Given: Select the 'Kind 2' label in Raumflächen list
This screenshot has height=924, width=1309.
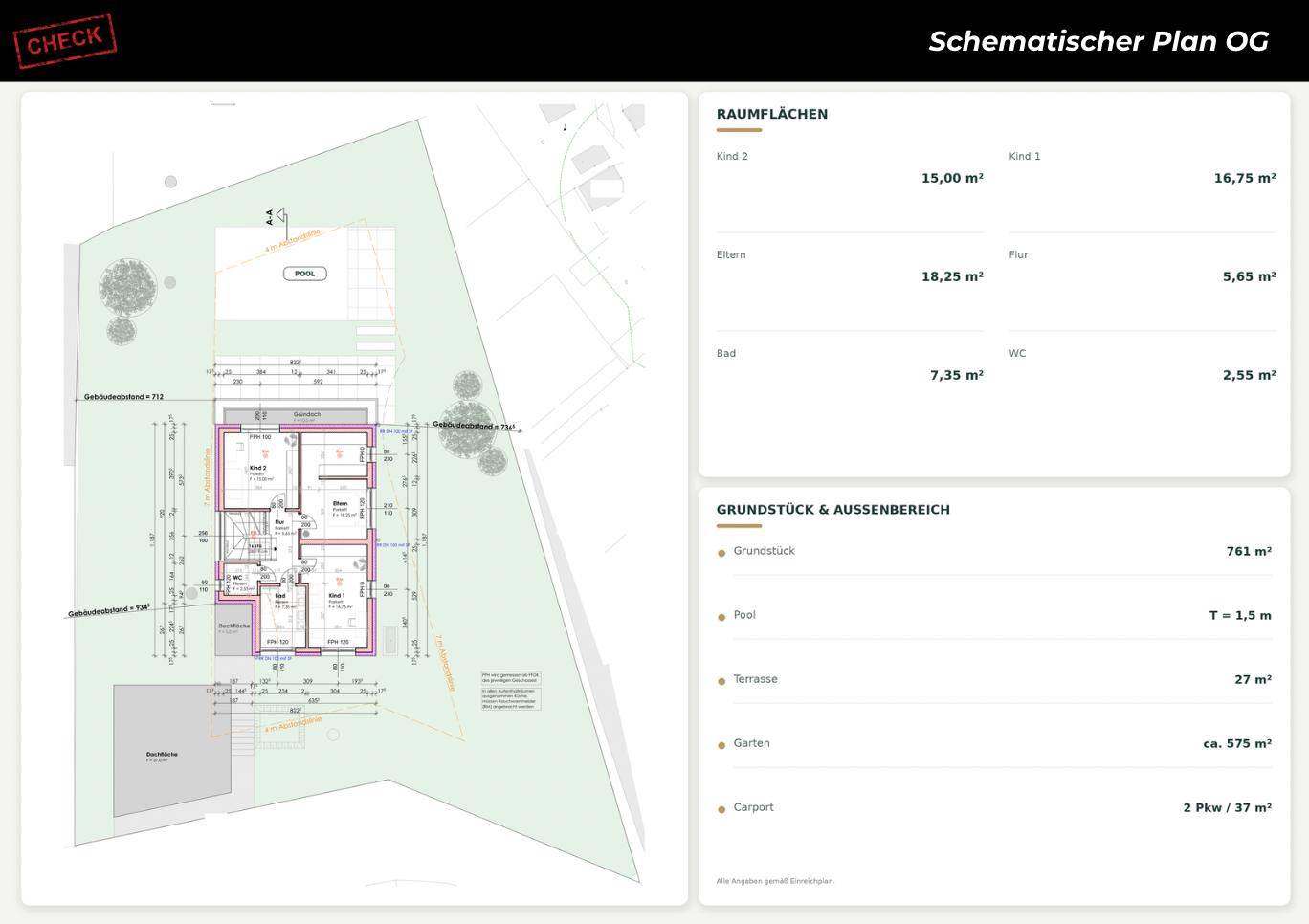Looking at the screenshot, I should point(732,156).
